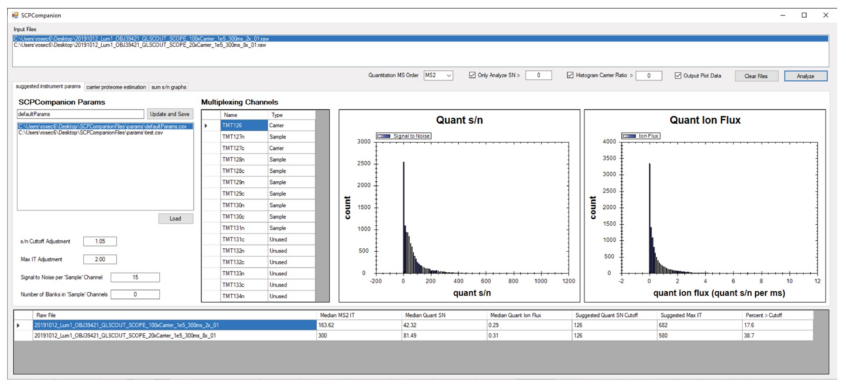Maximize the SCPCompanion window
Viewport: 846px width, 386px height.
pos(804,15)
